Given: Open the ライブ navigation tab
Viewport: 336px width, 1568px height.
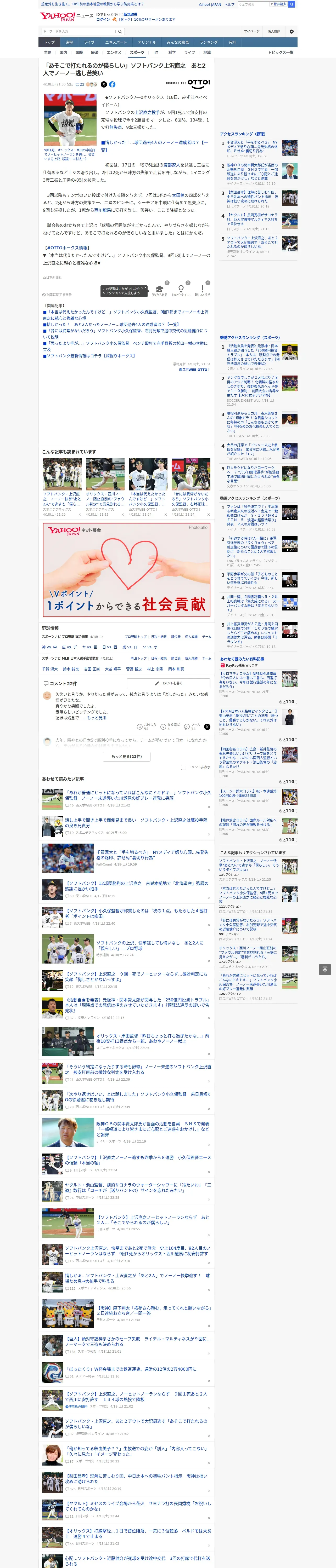Looking at the screenshot, I should (x=89, y=43).
